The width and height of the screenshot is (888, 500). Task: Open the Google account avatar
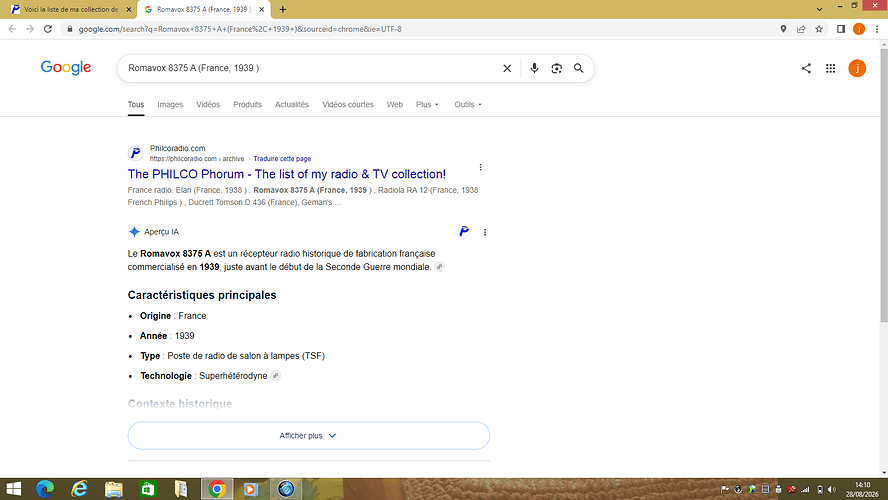click(857, 69)
